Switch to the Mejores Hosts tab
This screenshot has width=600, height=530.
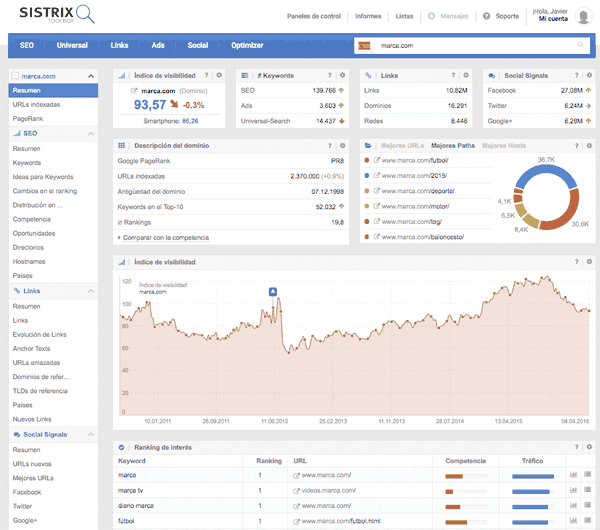(503, 145)
